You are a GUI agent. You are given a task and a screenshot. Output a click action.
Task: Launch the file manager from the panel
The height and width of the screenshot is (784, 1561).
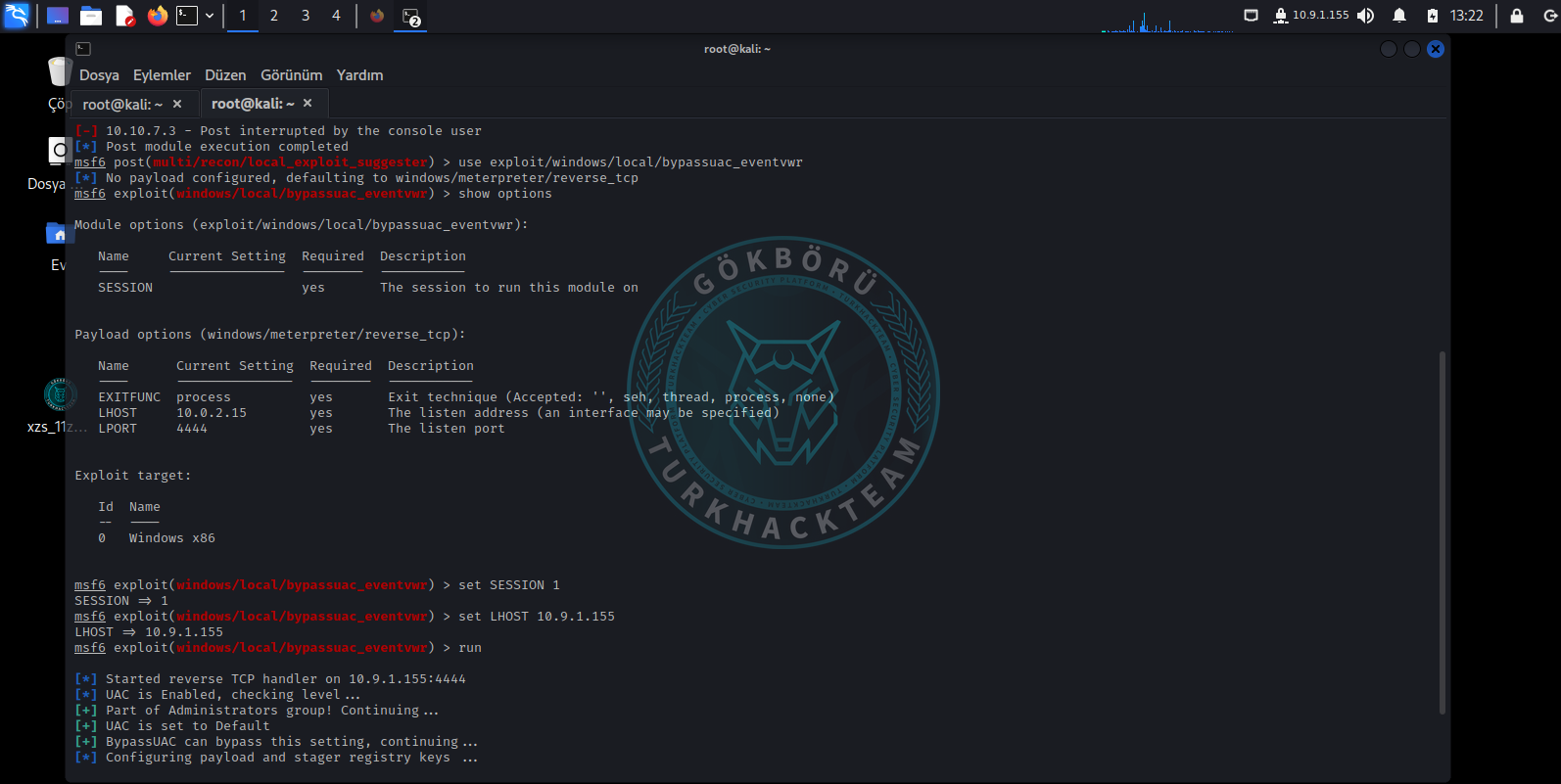(91, 16)
